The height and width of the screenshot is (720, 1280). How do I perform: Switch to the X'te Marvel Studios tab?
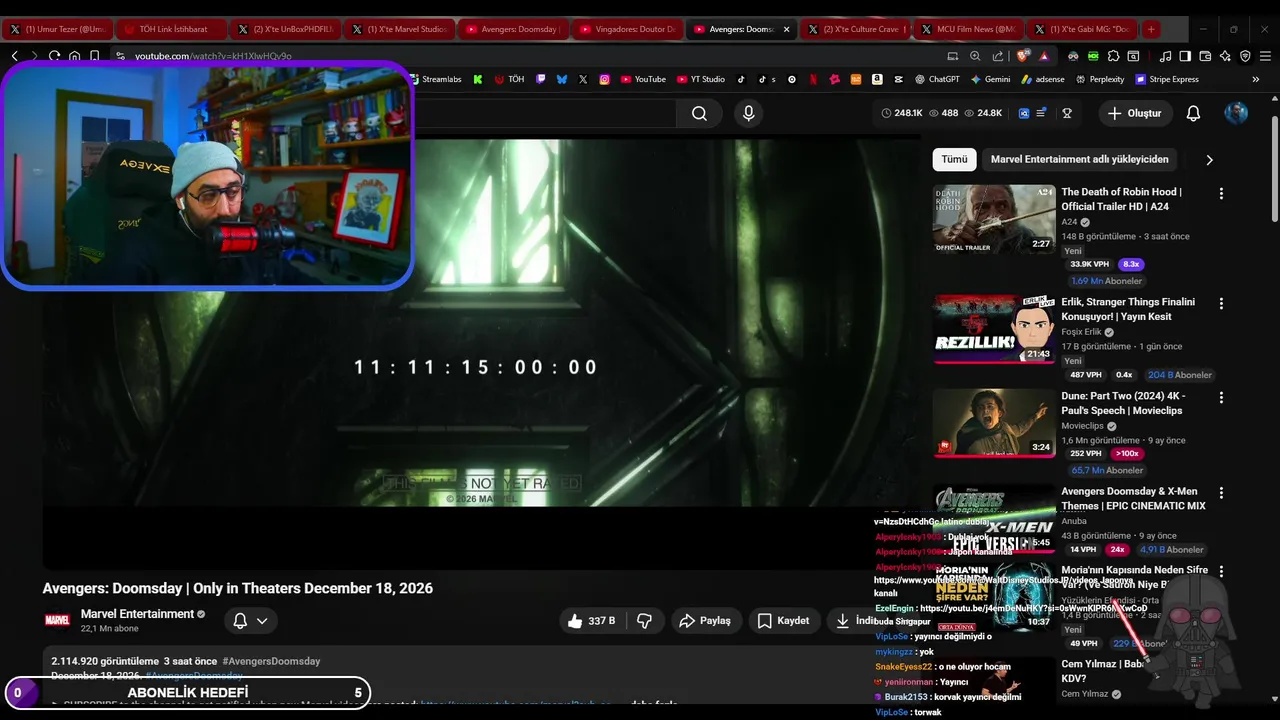400,29
